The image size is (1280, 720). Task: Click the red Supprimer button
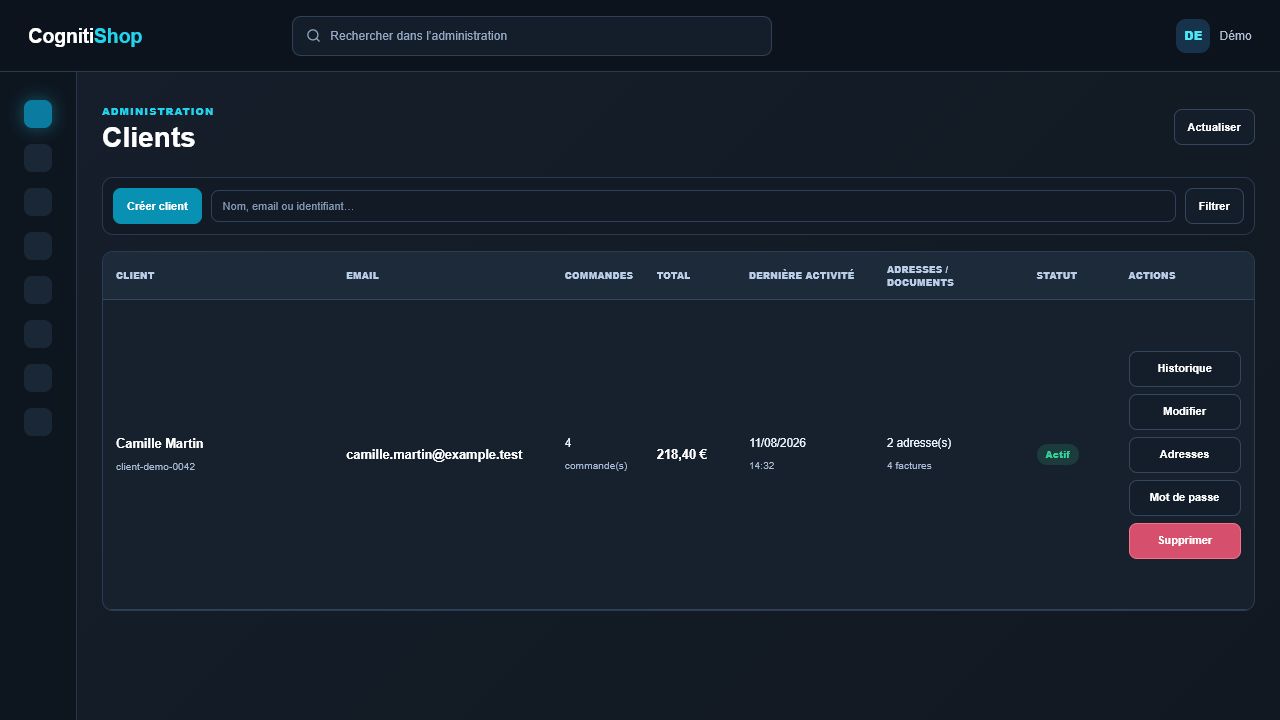click(x=1185, y=541)
